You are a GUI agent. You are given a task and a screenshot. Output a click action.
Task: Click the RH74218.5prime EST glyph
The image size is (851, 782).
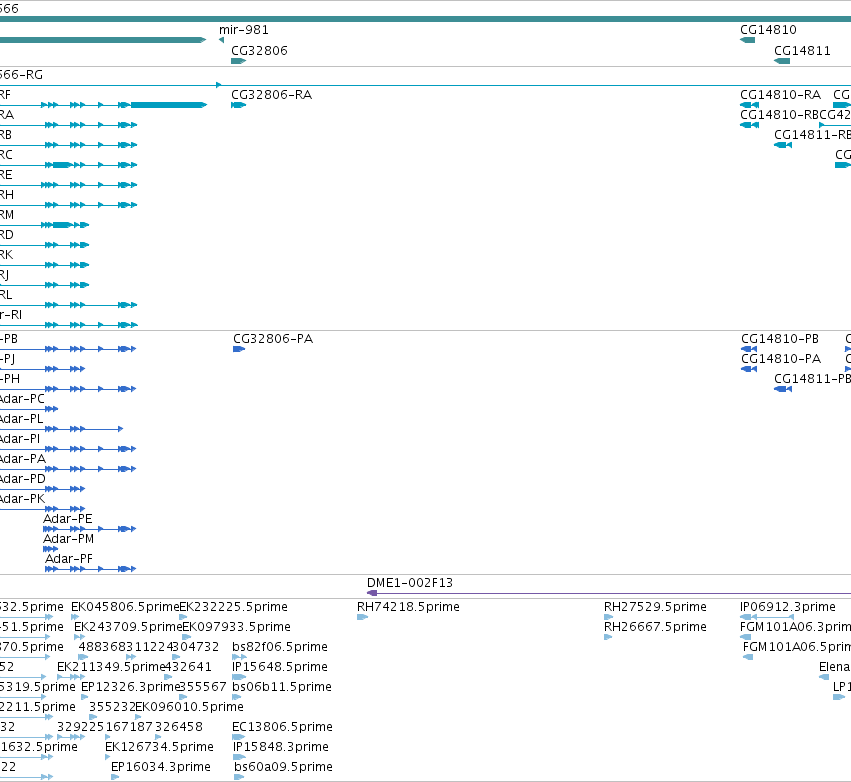click(x=363, y=617)
